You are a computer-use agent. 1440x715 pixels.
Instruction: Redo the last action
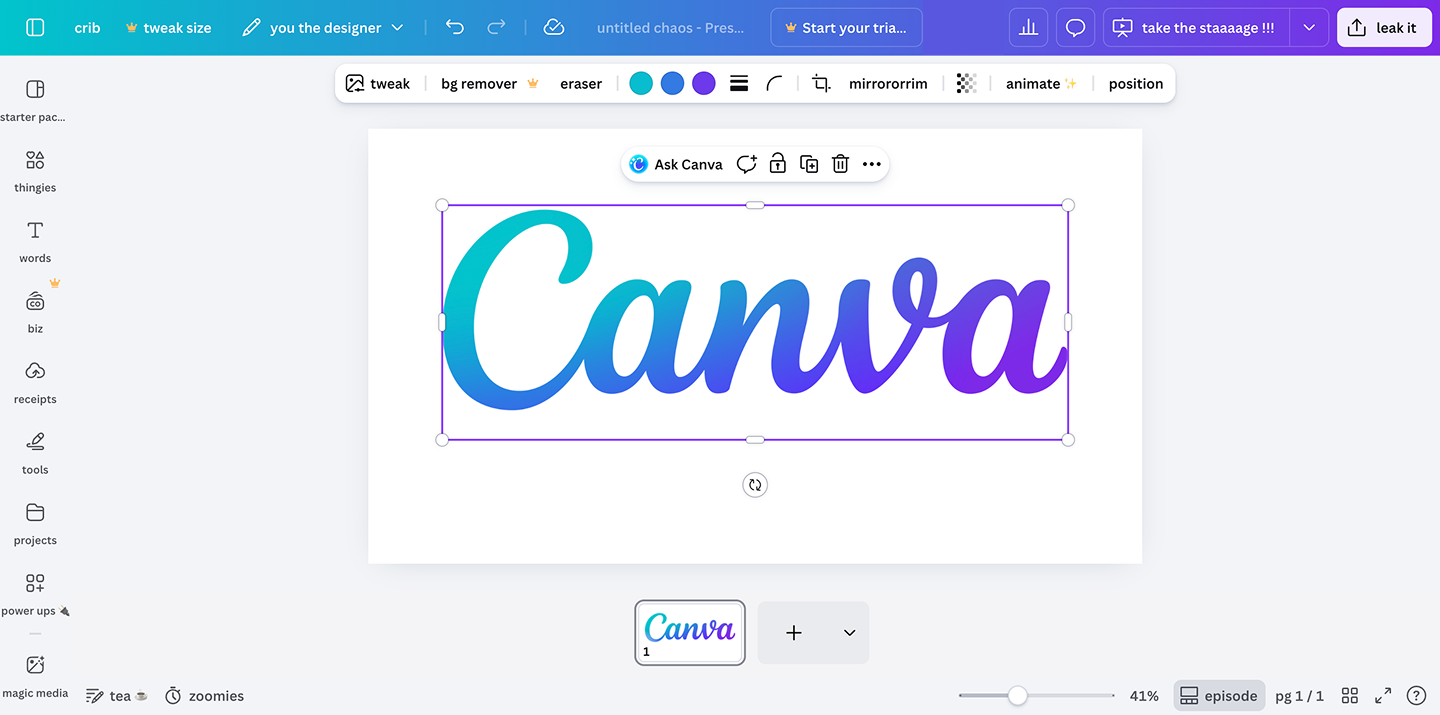pos(496,28)
